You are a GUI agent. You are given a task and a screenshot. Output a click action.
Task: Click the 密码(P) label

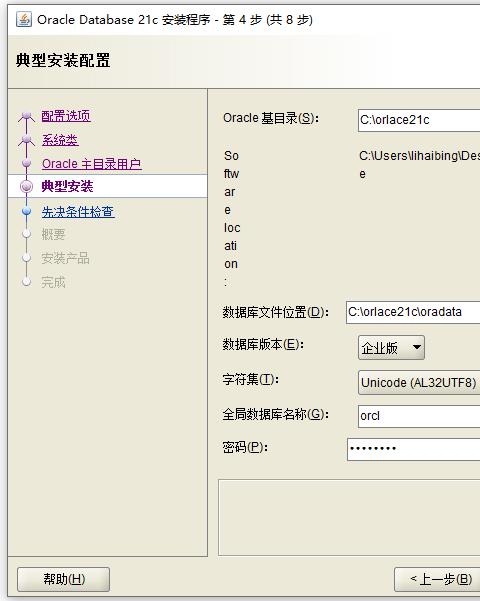coord(245,447)
